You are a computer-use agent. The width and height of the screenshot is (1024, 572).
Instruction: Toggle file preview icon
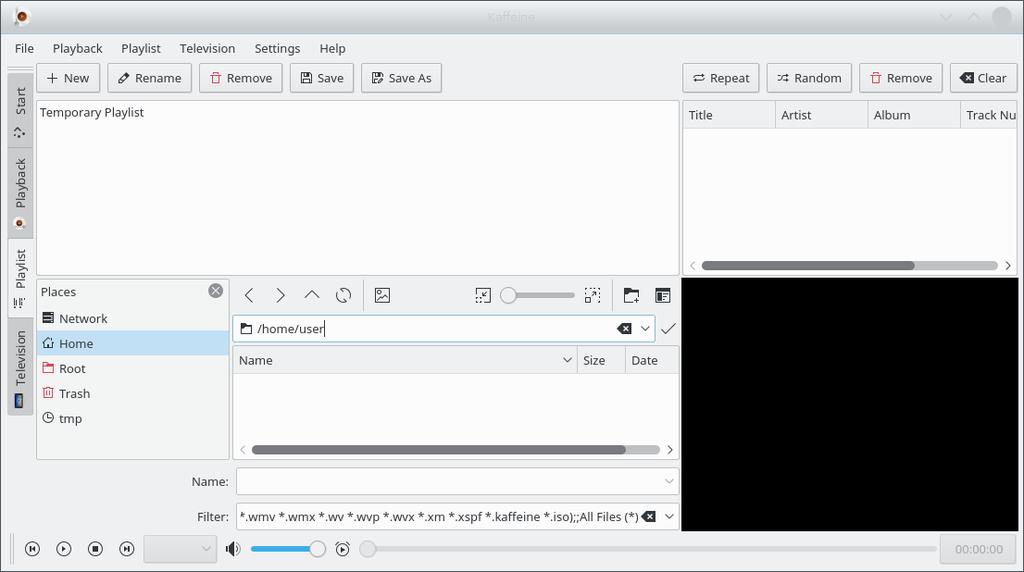coord(382,295)
